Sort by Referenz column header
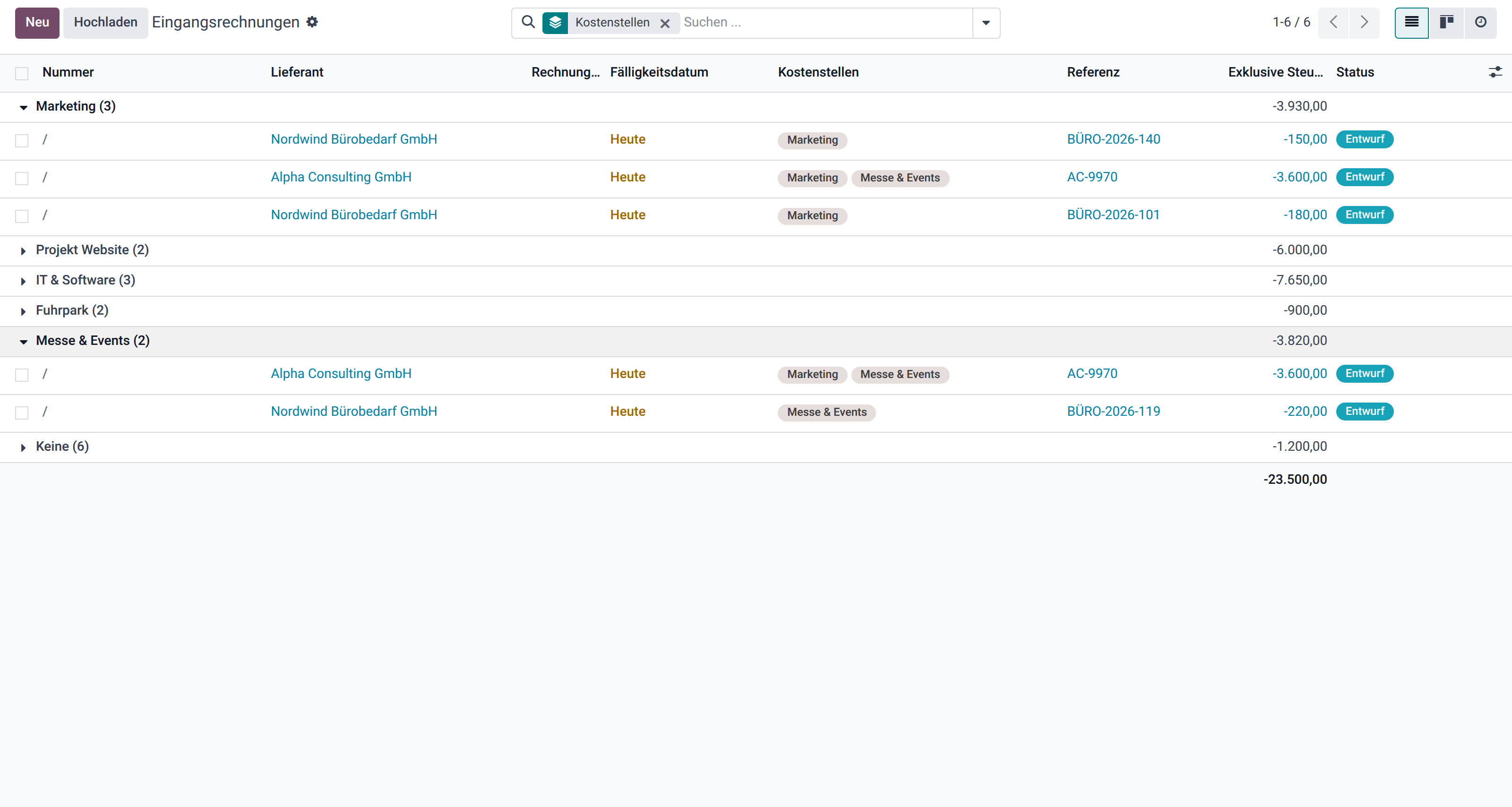The image size is (1512, 807). 1093,72
